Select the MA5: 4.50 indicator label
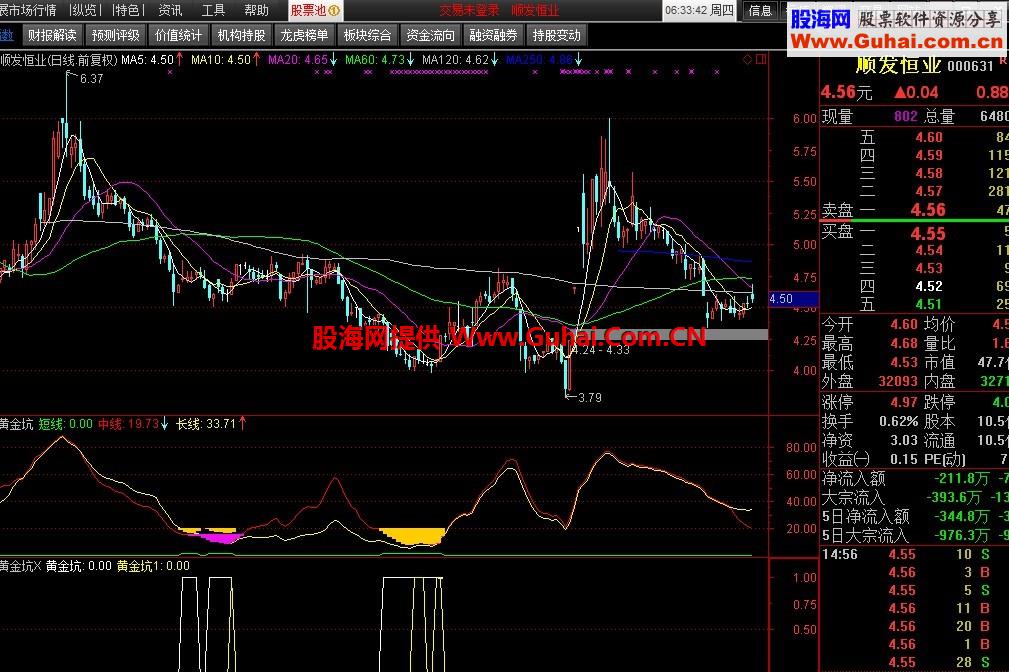 152,60
